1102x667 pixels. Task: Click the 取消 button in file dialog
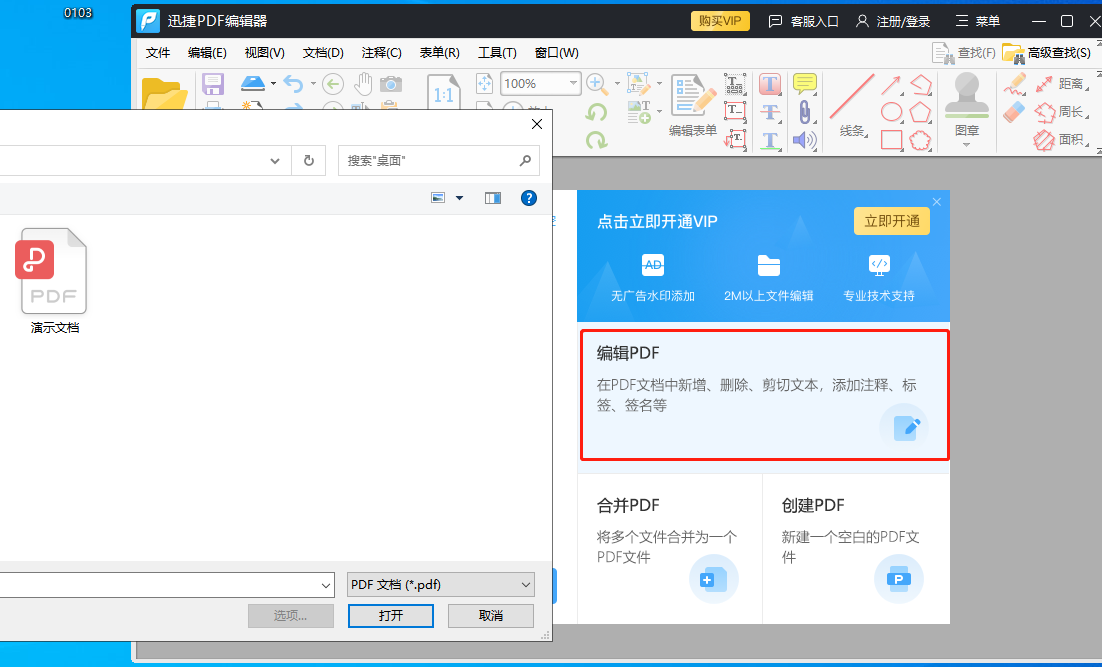[491, 616]
